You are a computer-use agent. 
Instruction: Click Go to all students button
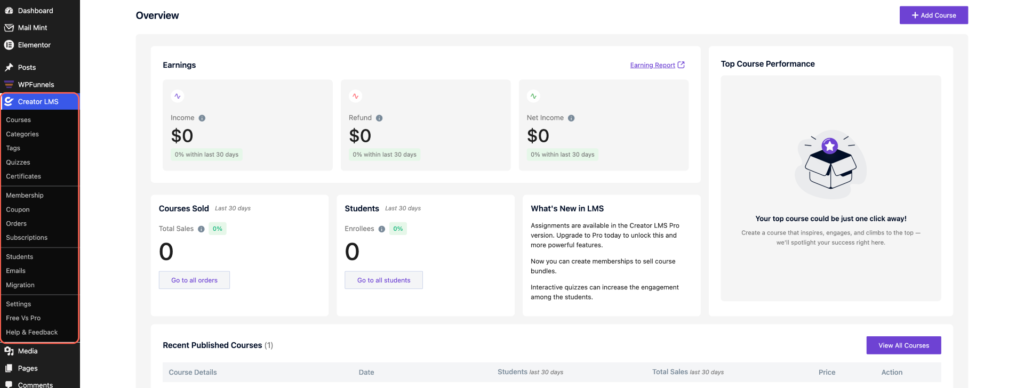383,280
